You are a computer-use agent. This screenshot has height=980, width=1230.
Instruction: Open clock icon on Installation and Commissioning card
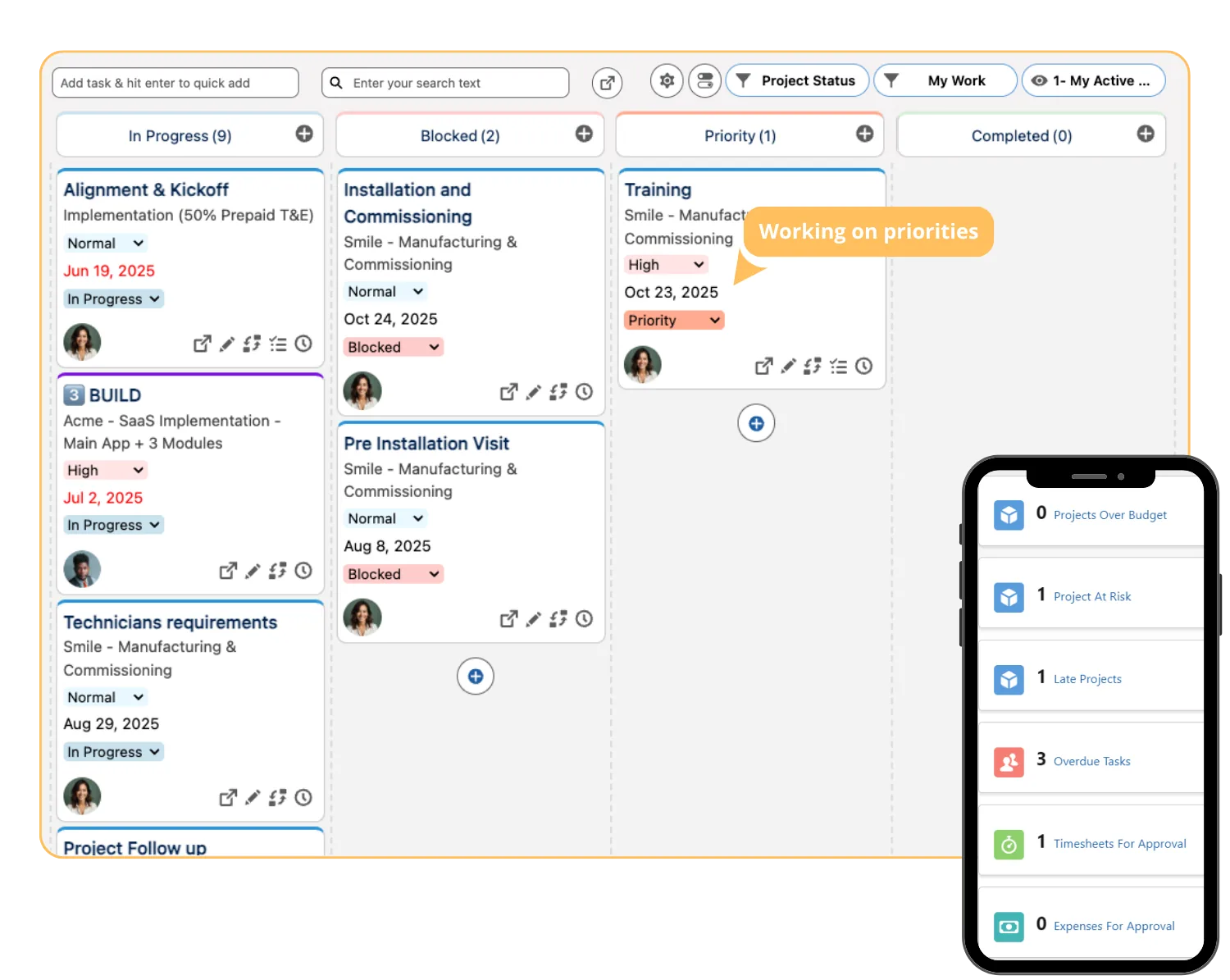coord(584,392)
